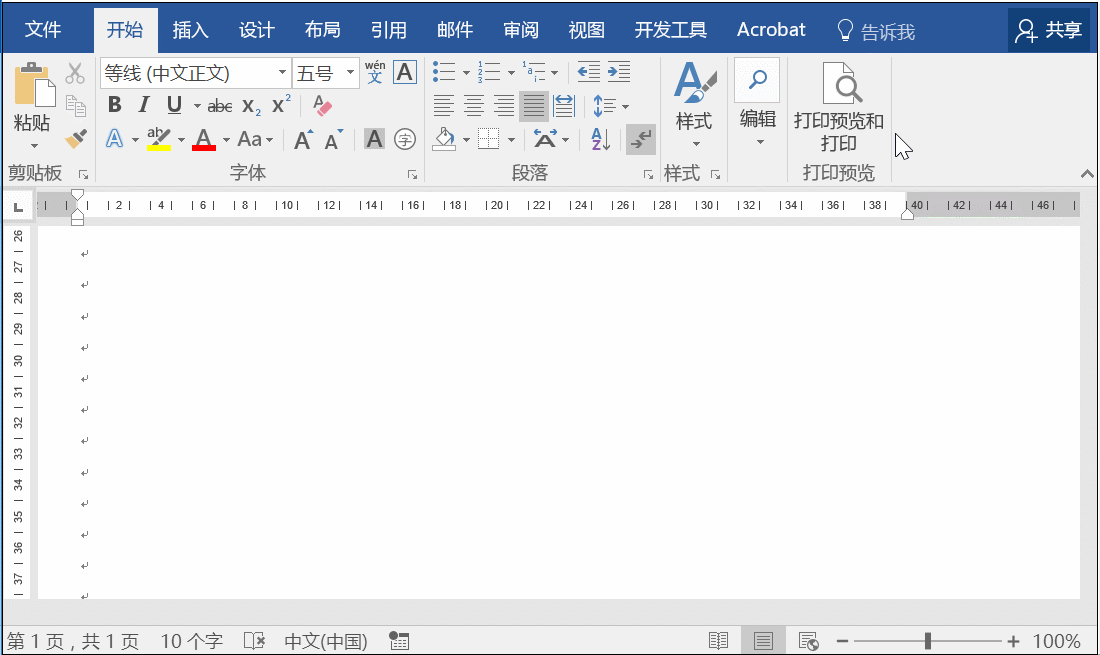Open underline style dropdown arrow
Image resolution: width=1100 pixels, height=655 pixels.
pyautogui.click(x=197, y=106)
